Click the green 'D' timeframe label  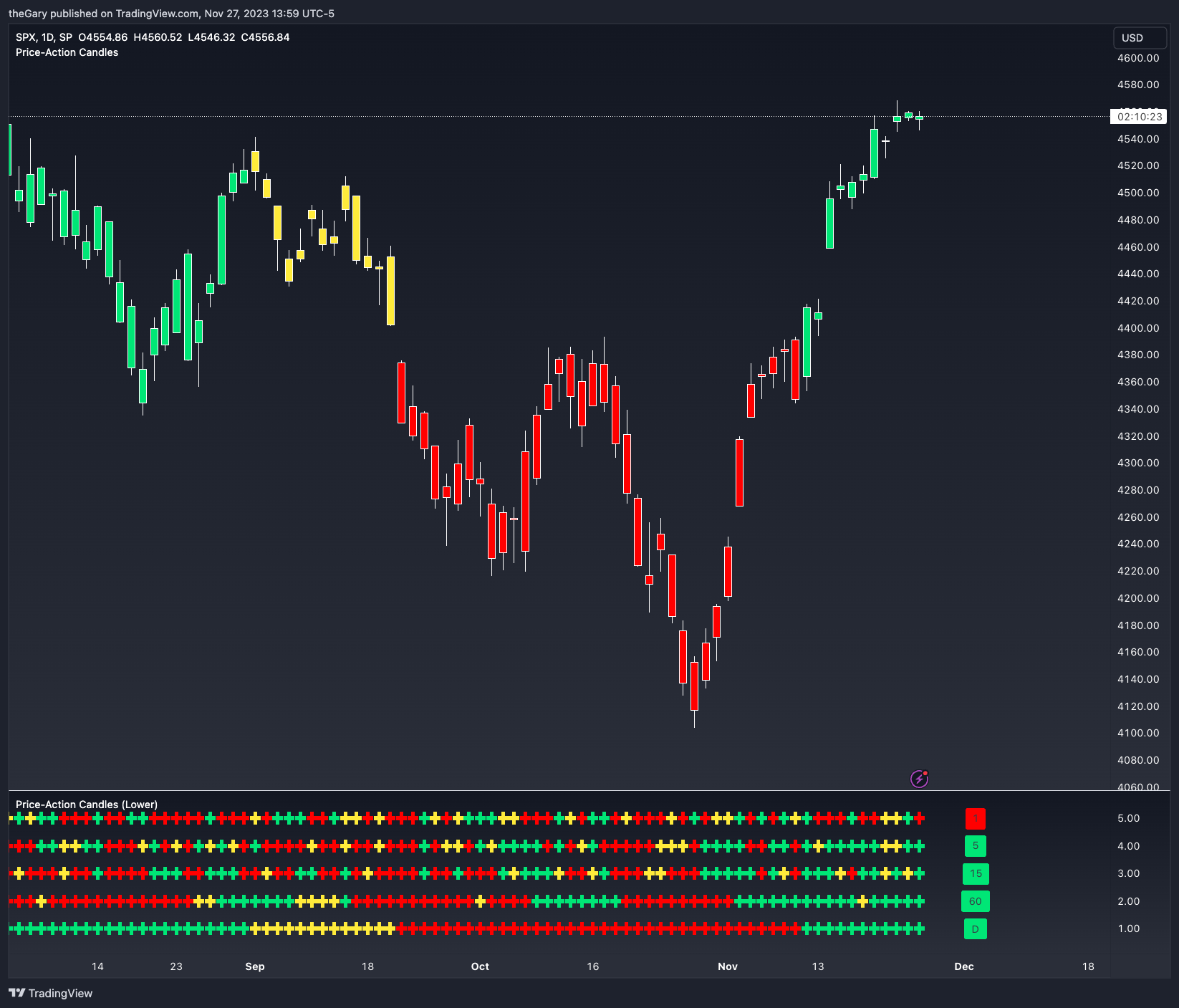975,929
